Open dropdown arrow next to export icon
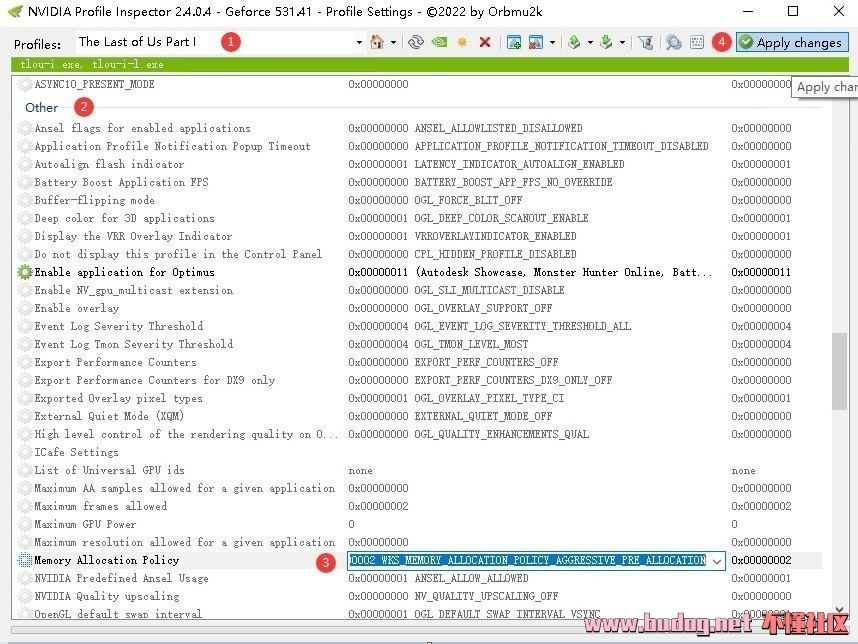The width and height of the screenshot is (858, 644). pos(590,43)
